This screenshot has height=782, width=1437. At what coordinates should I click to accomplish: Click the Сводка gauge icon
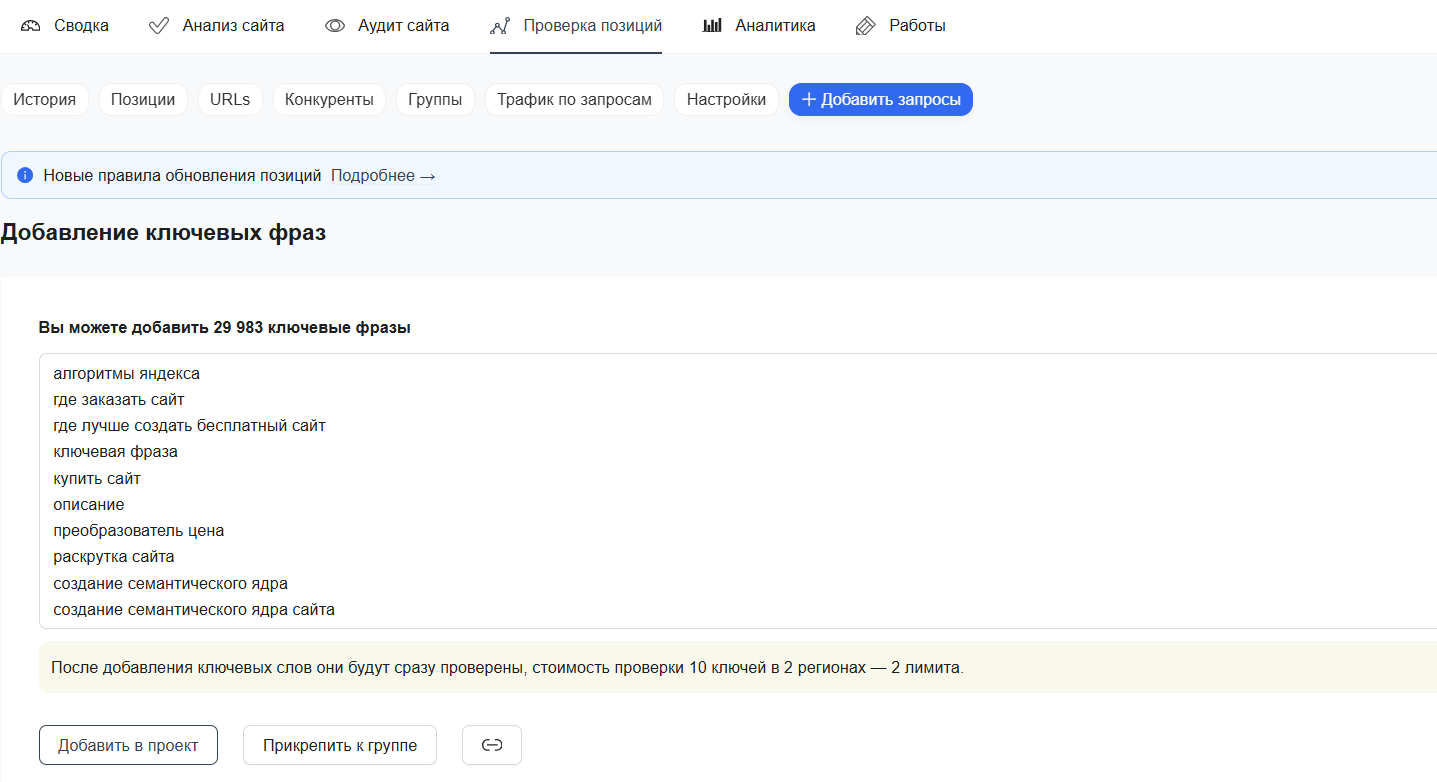point(31,26)
